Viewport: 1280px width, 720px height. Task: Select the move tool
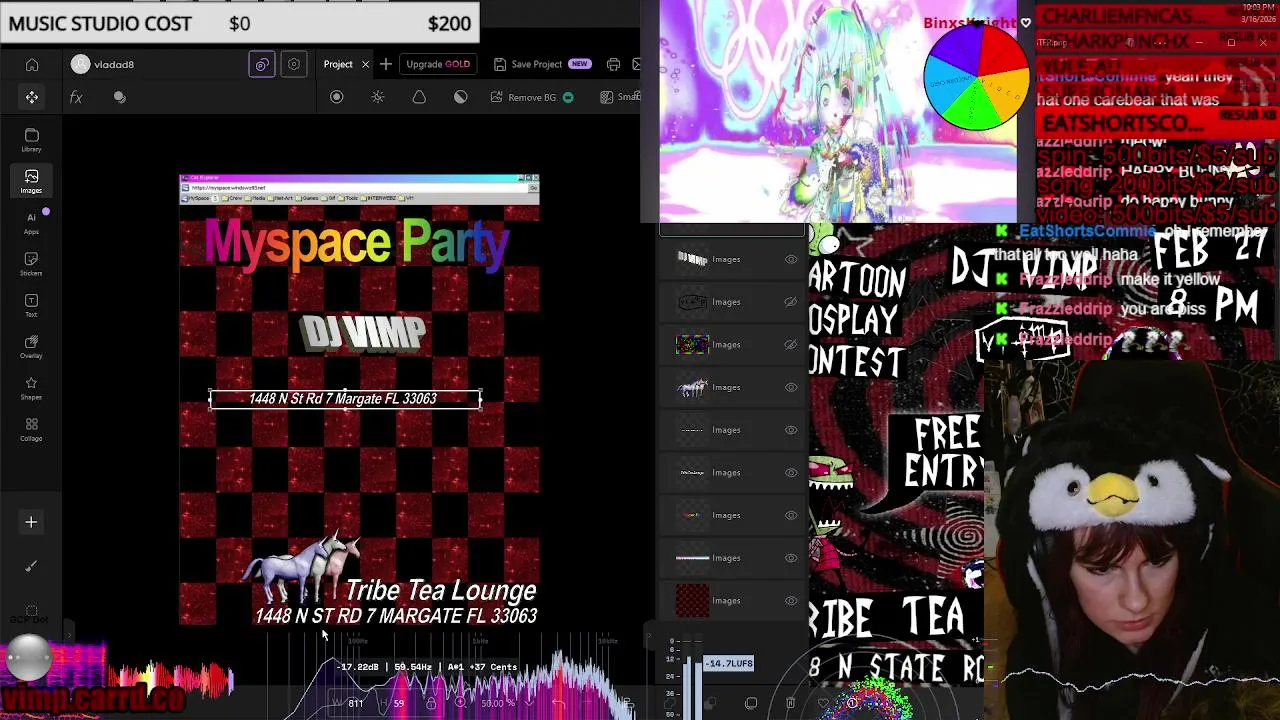tap(32, 97)
